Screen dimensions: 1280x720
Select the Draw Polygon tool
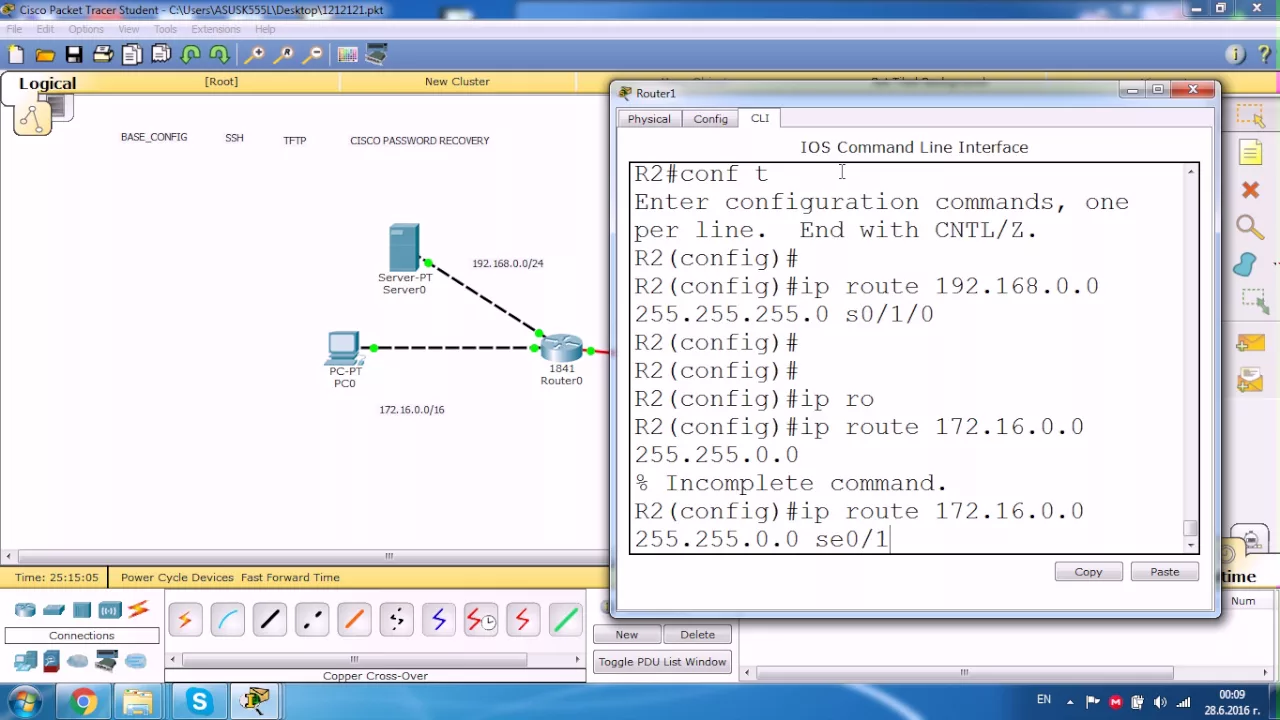click(1246, 264)
